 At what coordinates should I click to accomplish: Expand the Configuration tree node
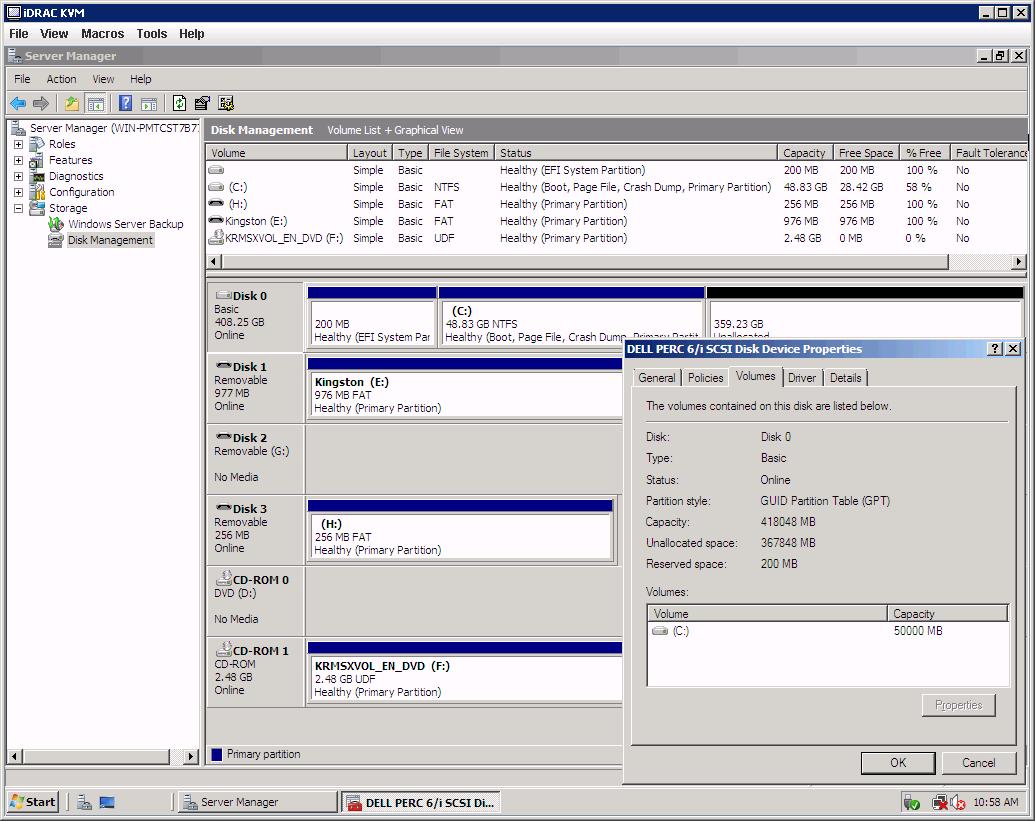pyautogui.click(x=18, y=192)
